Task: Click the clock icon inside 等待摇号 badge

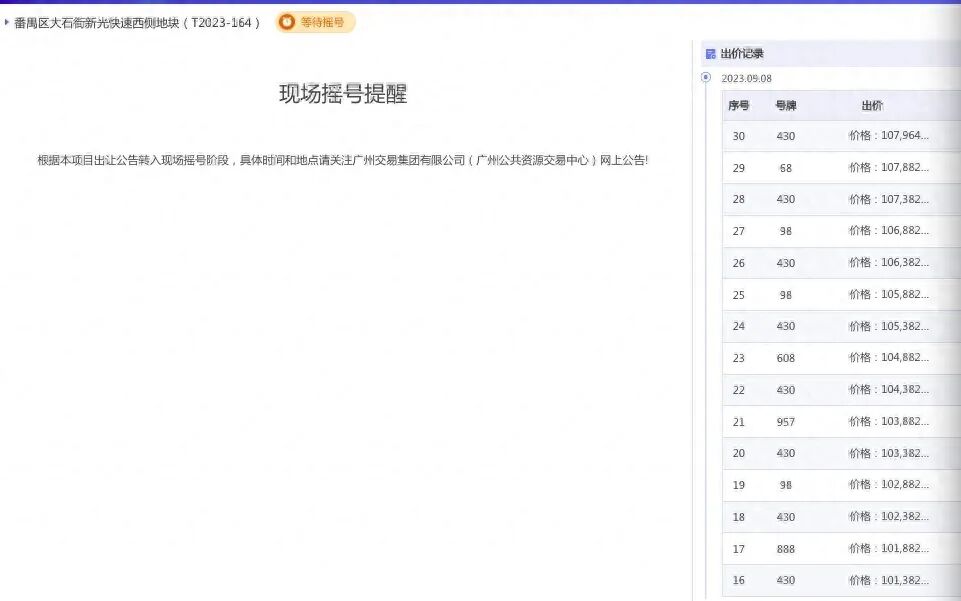Action: point(286,21)
